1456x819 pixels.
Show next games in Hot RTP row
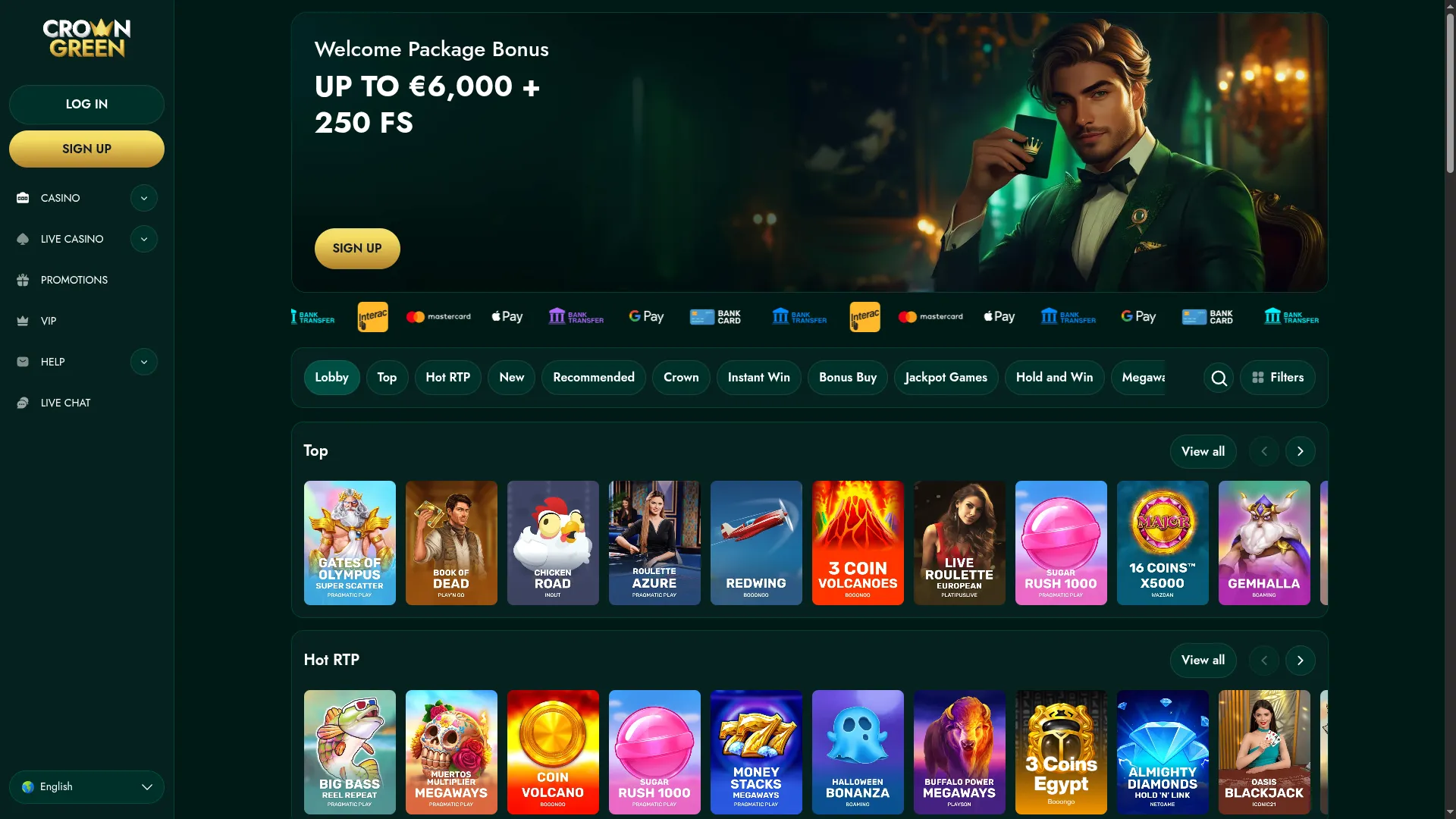(x=1300, y=661)
